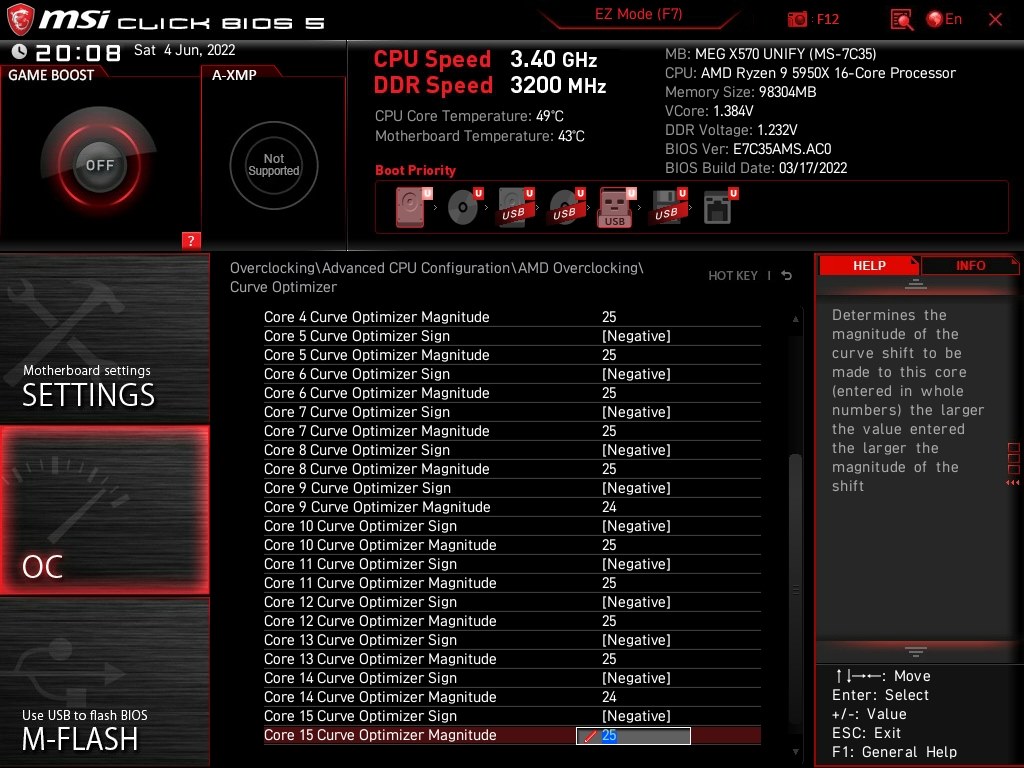
Task: Select the network boot device icon
Action: tap(720, 207)
